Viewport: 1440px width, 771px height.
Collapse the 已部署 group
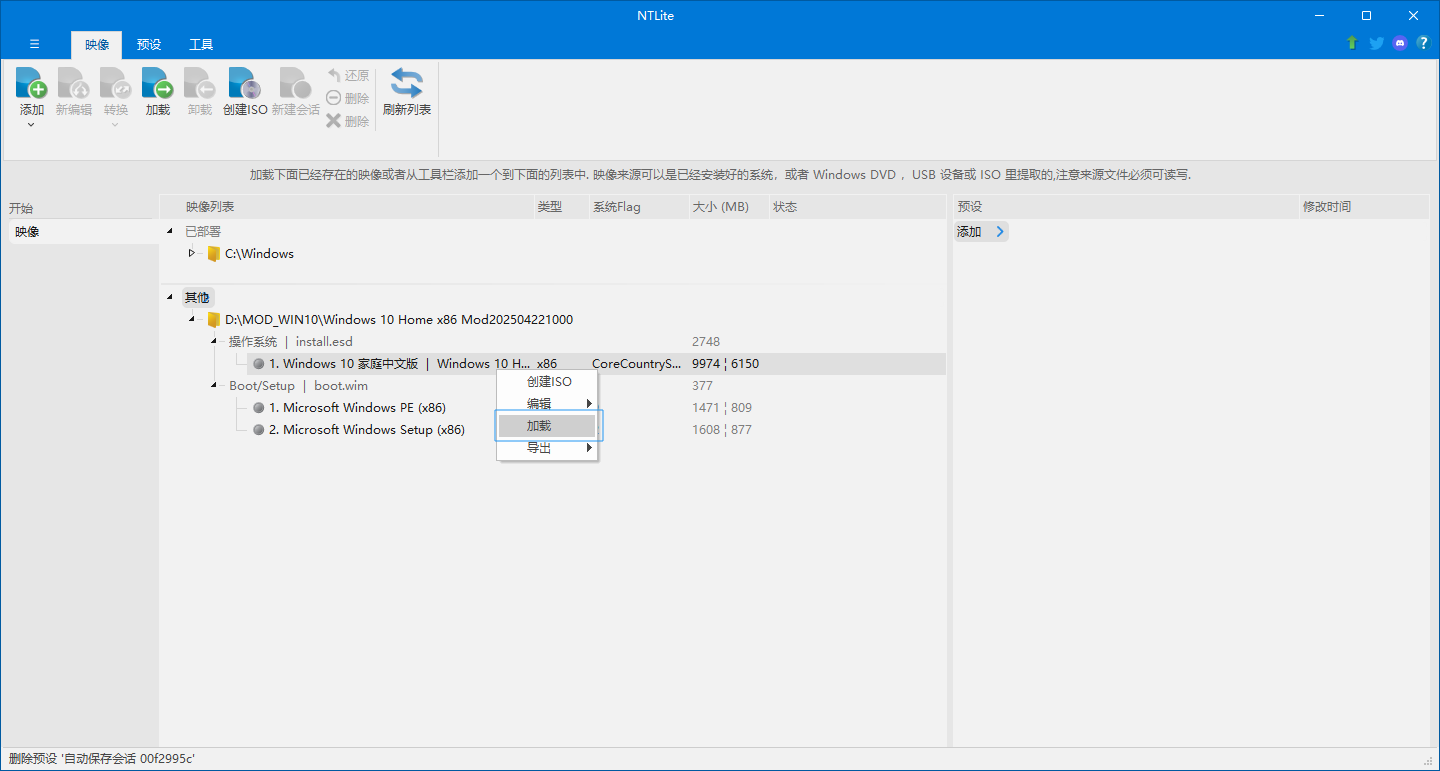(x=169, y=232)
